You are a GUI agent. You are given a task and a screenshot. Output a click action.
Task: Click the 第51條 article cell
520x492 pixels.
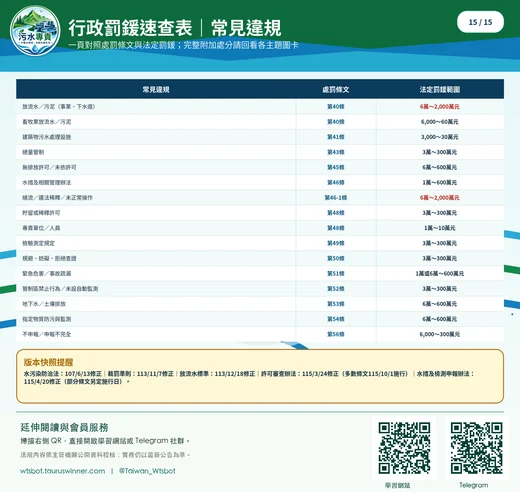pyautogui.click(x=336, y=274)
